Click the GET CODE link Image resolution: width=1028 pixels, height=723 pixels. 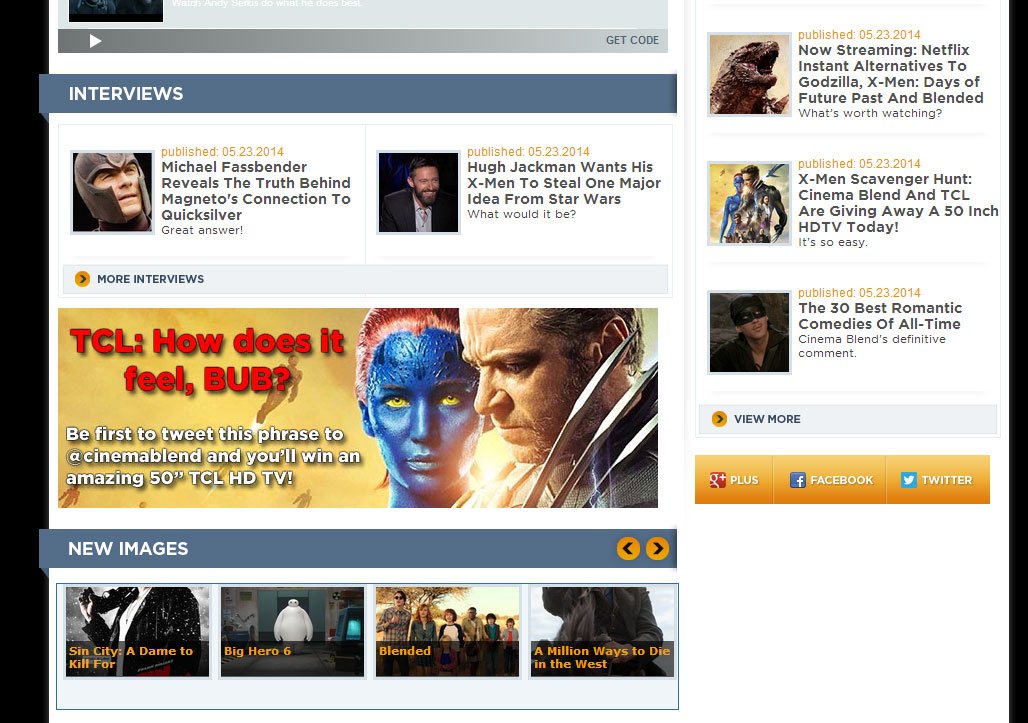tap(632, 40)
